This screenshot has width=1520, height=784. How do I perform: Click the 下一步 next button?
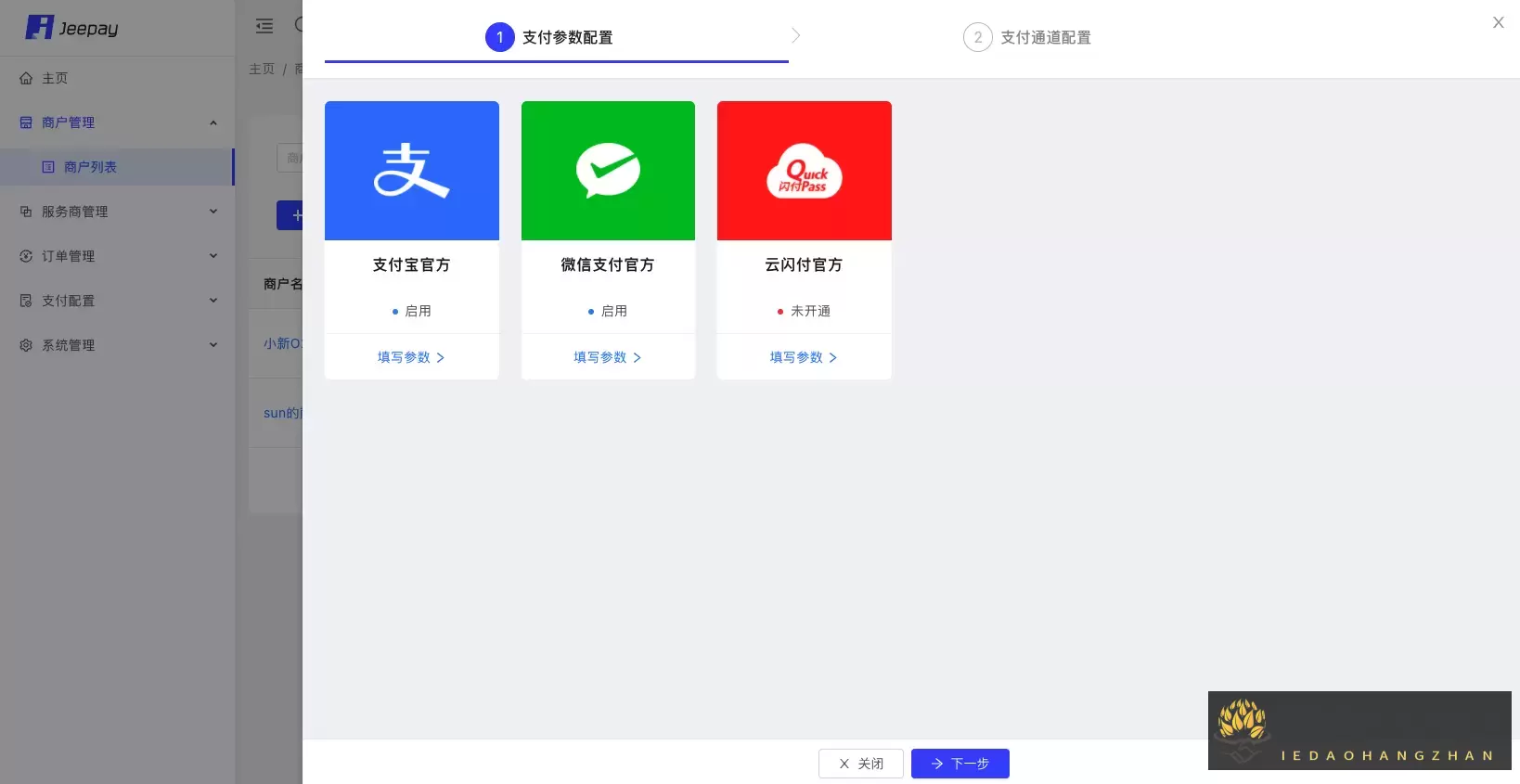[x=960, y=764]
